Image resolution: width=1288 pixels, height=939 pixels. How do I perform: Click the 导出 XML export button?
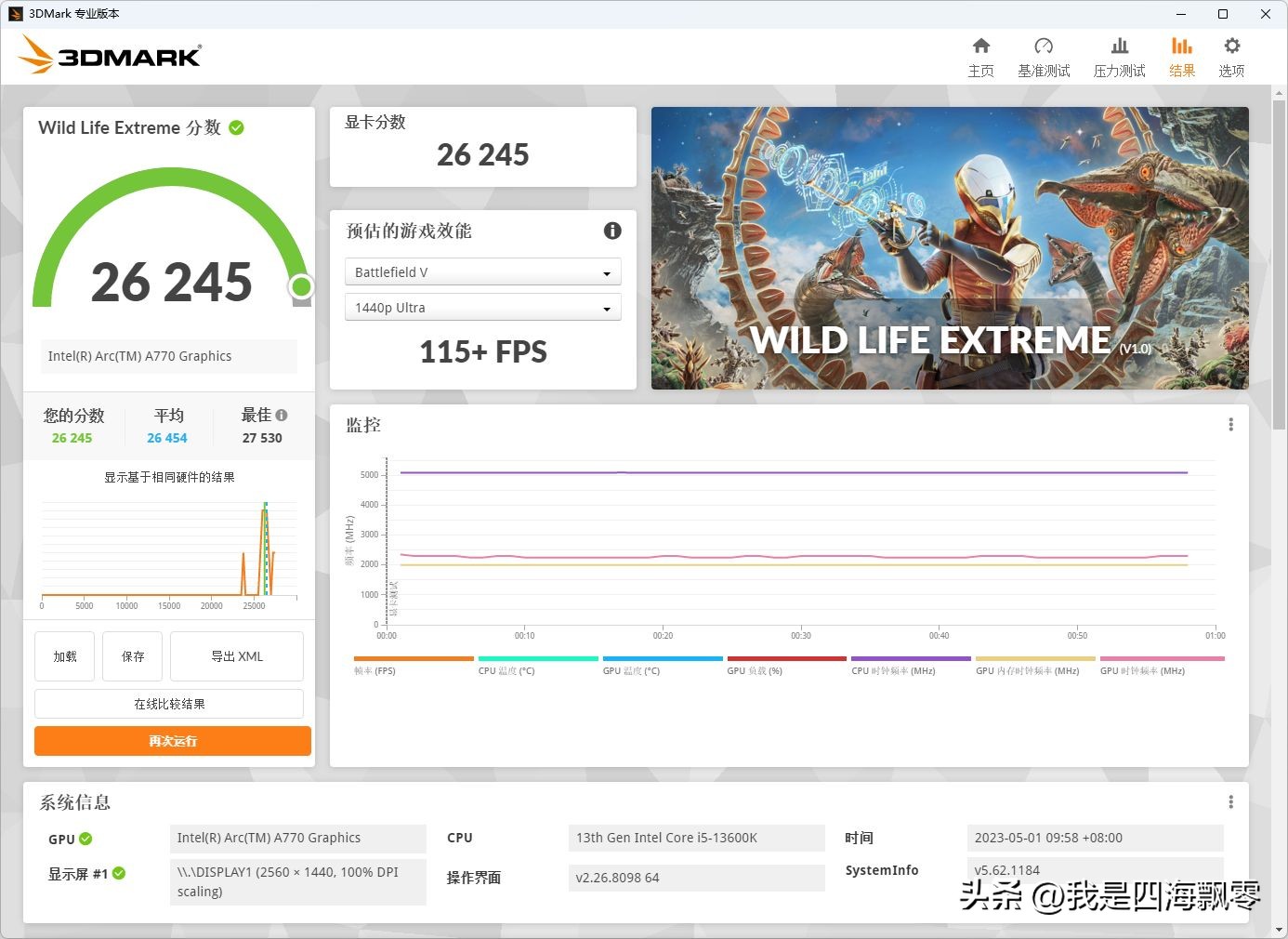pos(236,655)
